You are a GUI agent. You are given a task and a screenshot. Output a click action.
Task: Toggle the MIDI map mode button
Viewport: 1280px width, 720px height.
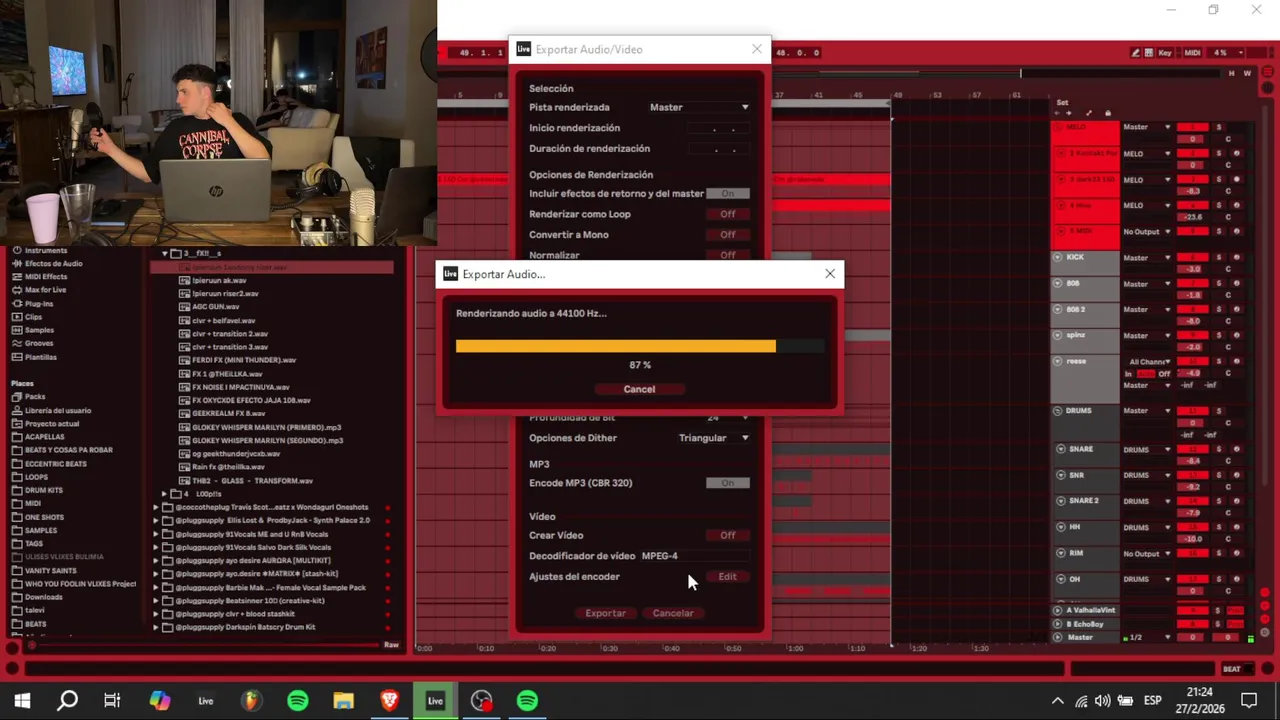(x=1192, y=52)
